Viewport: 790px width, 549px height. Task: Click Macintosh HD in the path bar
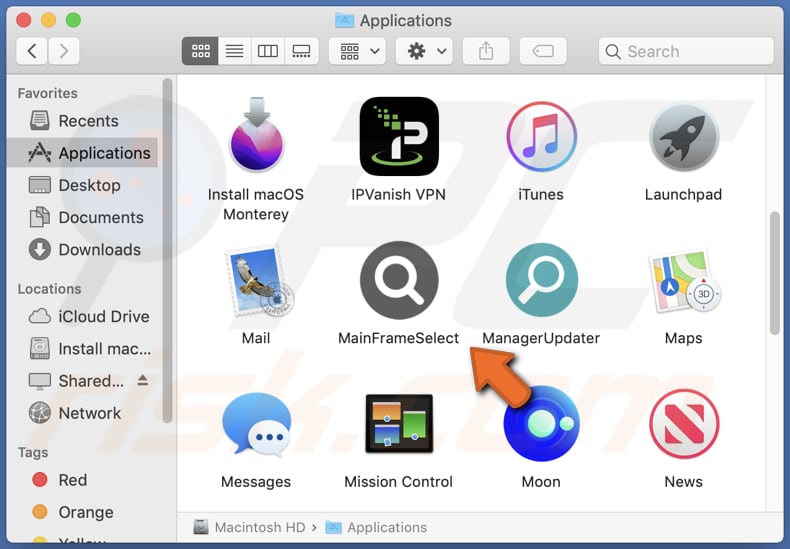click(x=250, y=527)
